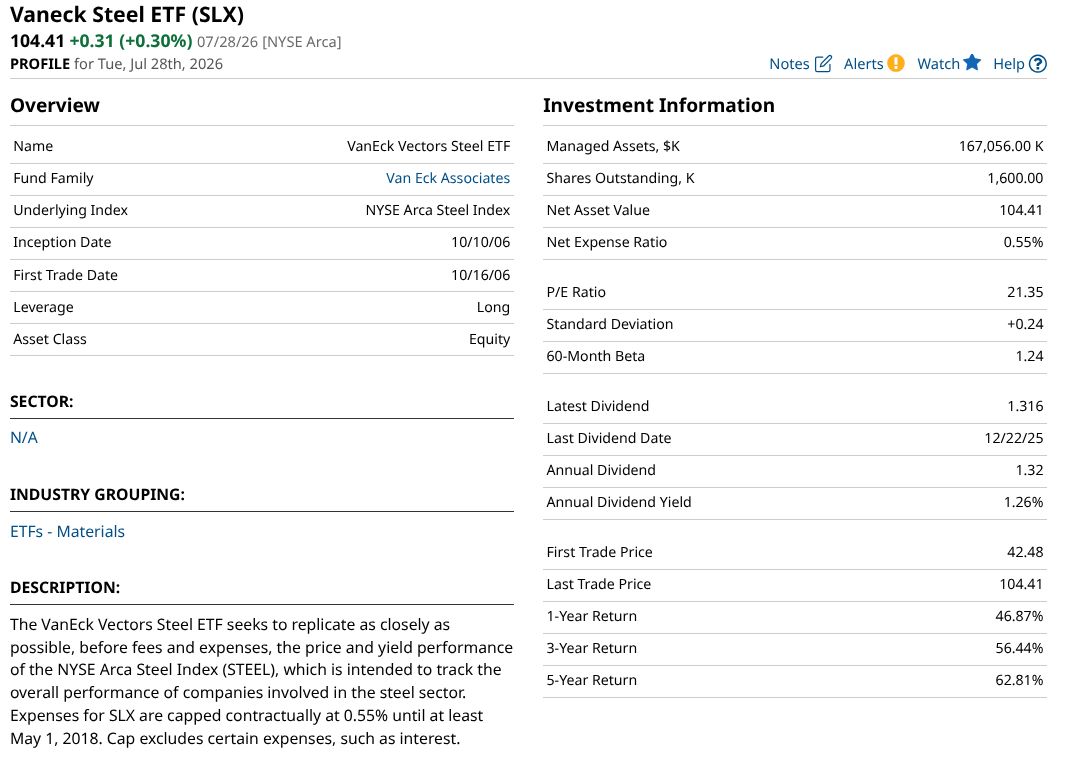Open the Alerts link
The height and width of the screenshot is (761, 1066).
pos(863,64)
